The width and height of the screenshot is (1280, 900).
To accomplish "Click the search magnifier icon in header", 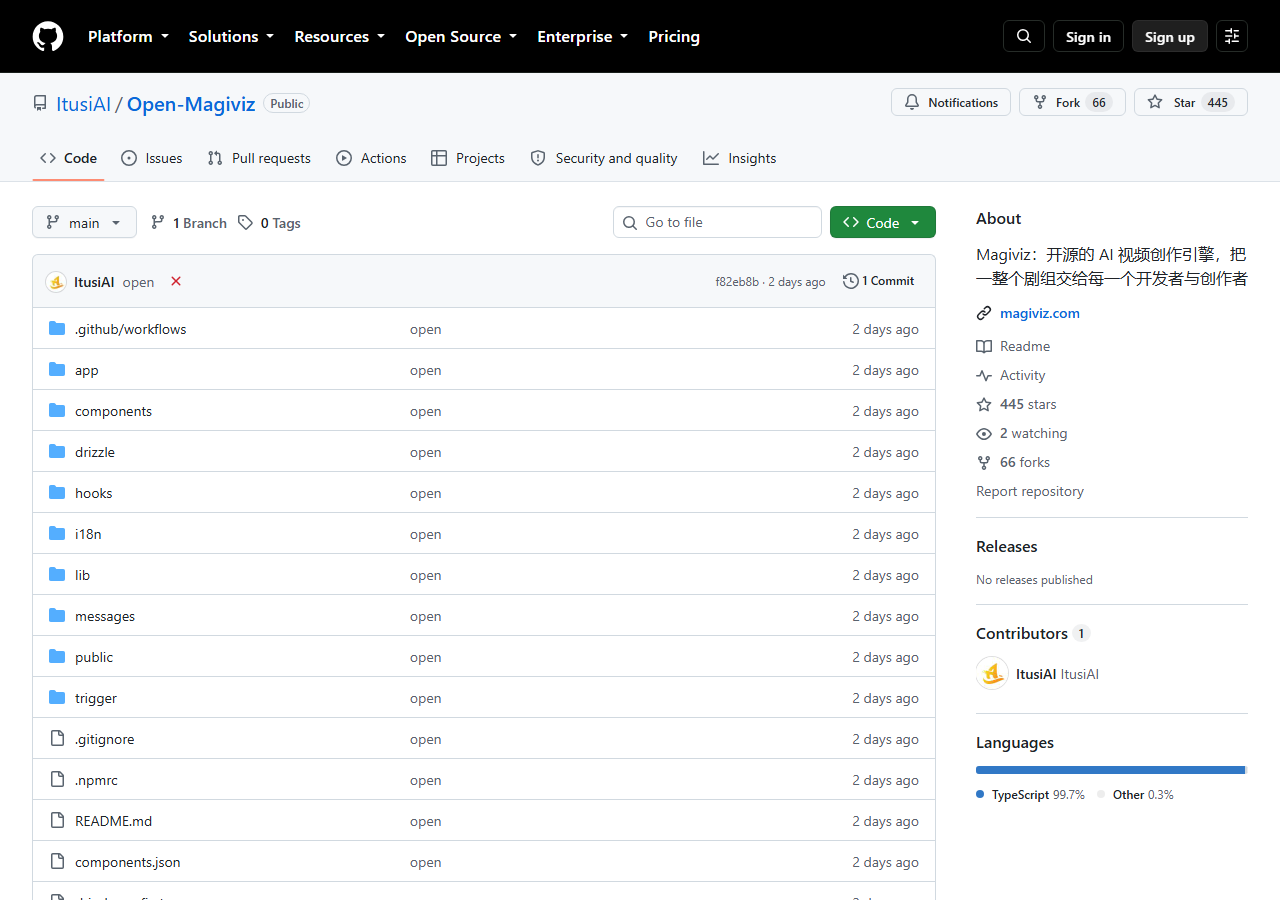I will pyautogui.click(x=1024, y=37).
